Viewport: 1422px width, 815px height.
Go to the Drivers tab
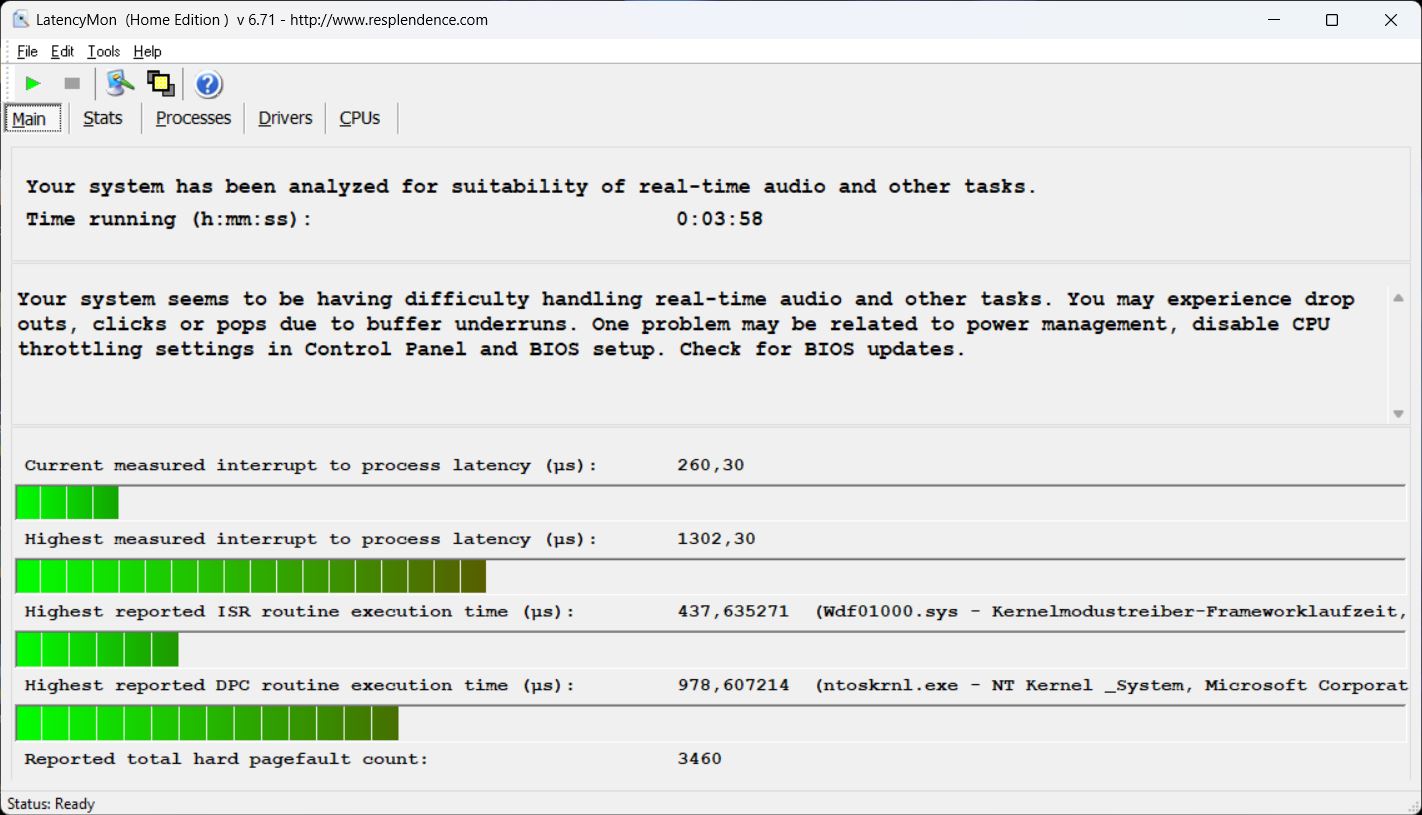(x=285, y=118)
